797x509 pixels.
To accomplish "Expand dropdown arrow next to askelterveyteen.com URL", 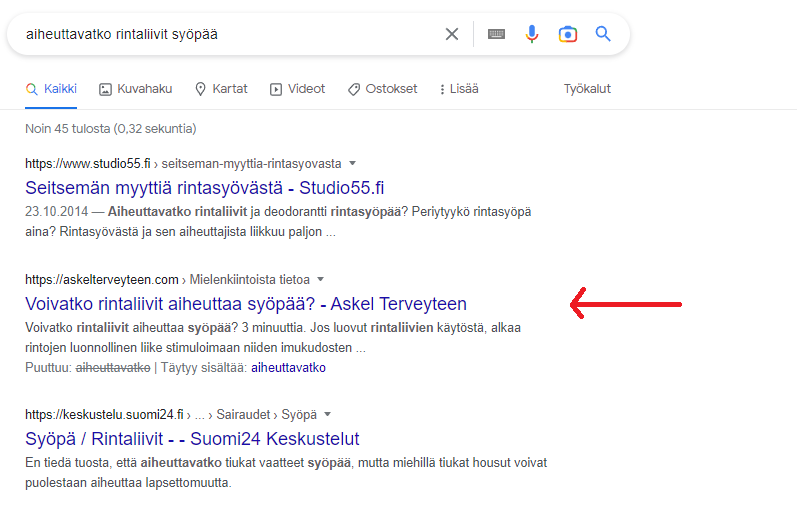I will point(320,279).
